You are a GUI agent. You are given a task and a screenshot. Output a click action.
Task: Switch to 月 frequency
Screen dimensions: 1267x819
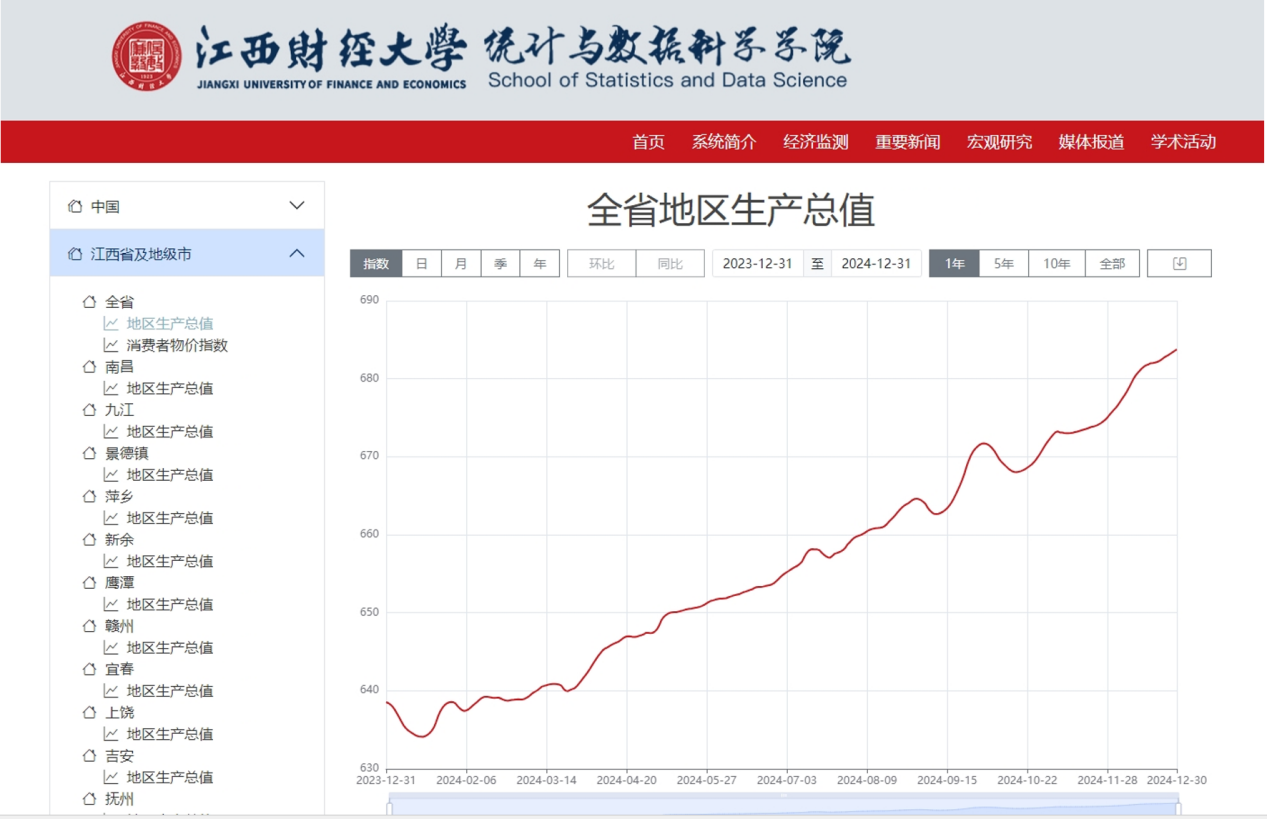point(461,263)
